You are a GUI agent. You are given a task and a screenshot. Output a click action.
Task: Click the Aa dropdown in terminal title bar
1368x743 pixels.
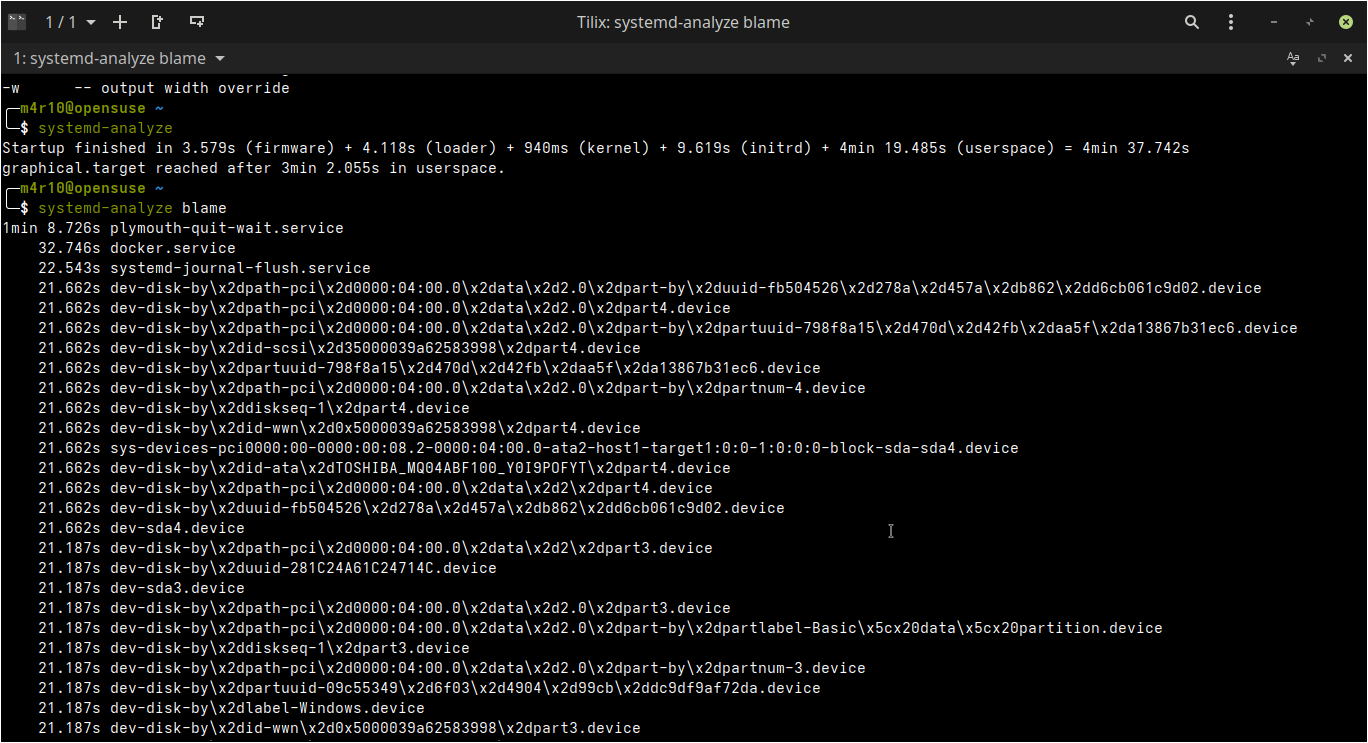tap(1293, 58)
